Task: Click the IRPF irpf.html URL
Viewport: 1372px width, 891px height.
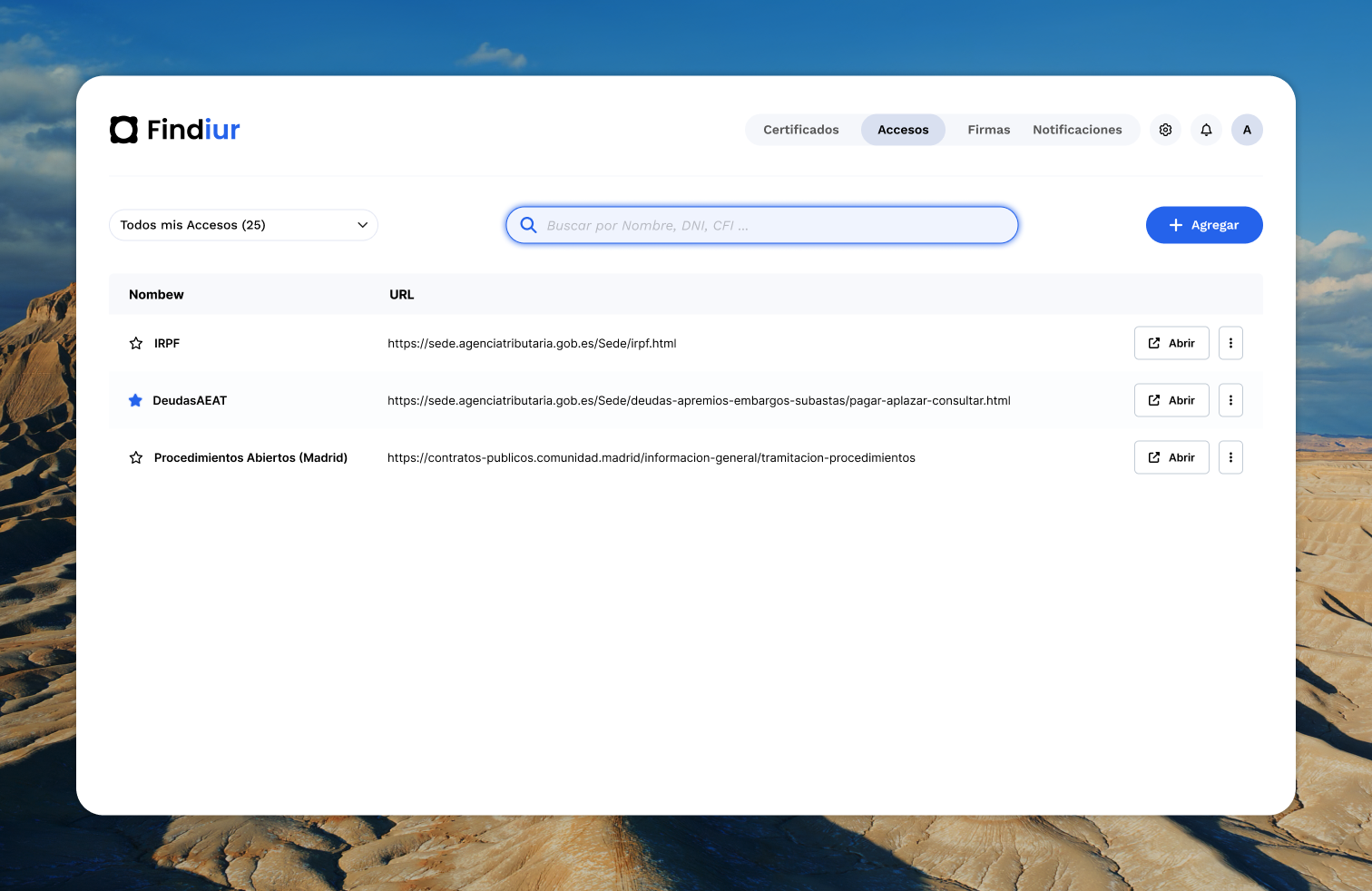Action: (532, 343)
